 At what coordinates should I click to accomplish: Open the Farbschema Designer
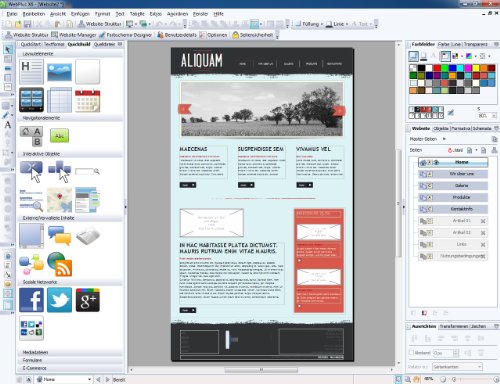(x=126, y=35)
